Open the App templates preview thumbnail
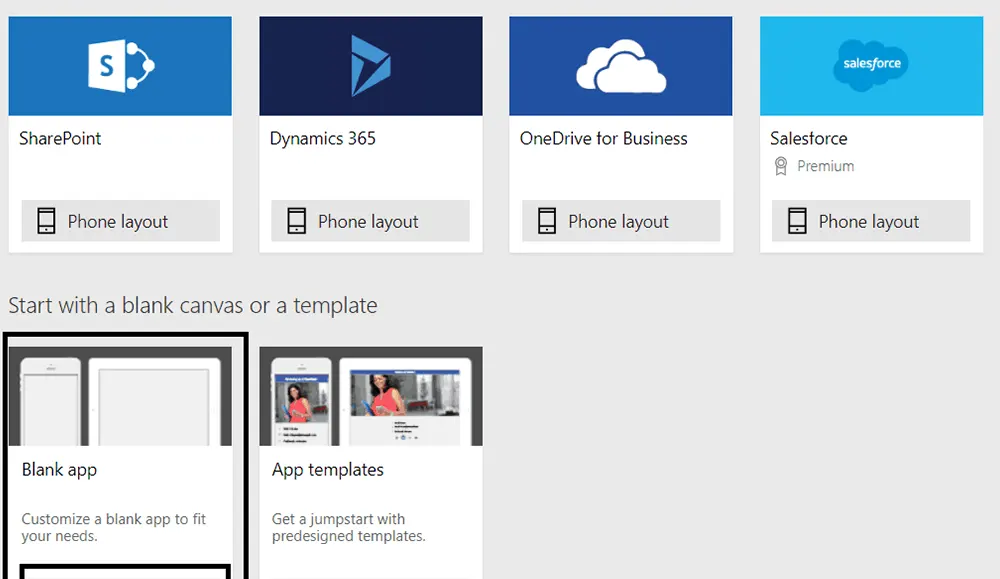Image resolution: width=1000 pixels, height=579 pixels. point(371,396)
